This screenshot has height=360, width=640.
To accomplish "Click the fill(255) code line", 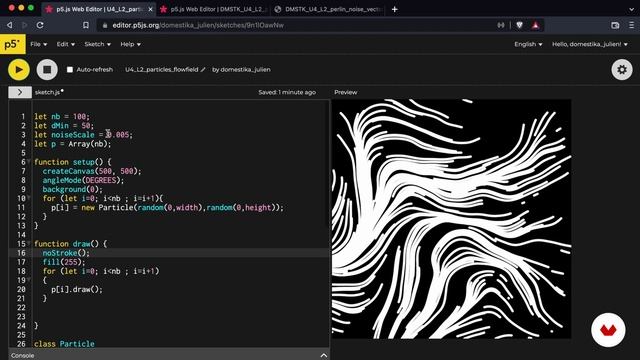I will 64,262.
